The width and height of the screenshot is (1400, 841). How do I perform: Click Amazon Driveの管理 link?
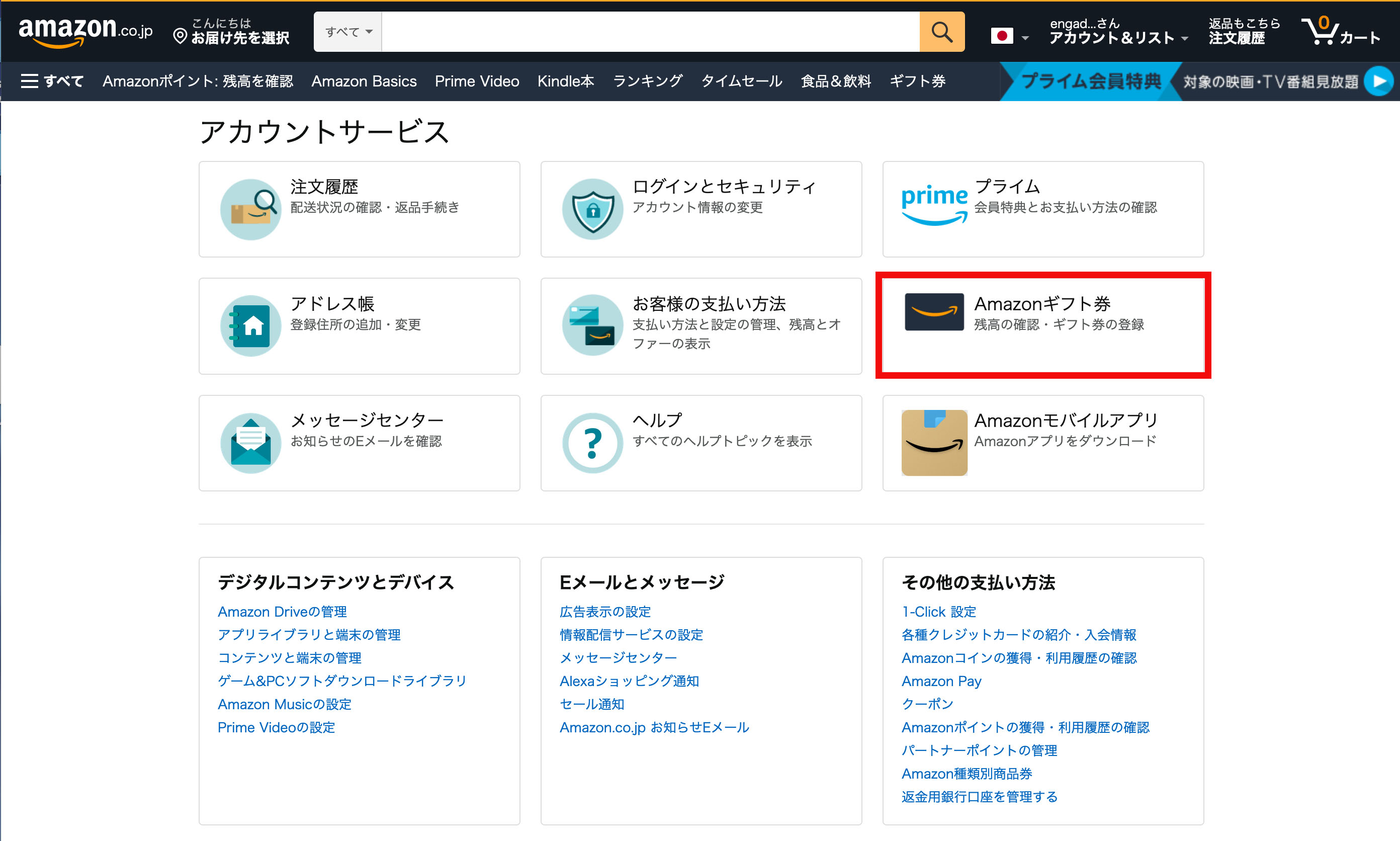pos(282,612)
